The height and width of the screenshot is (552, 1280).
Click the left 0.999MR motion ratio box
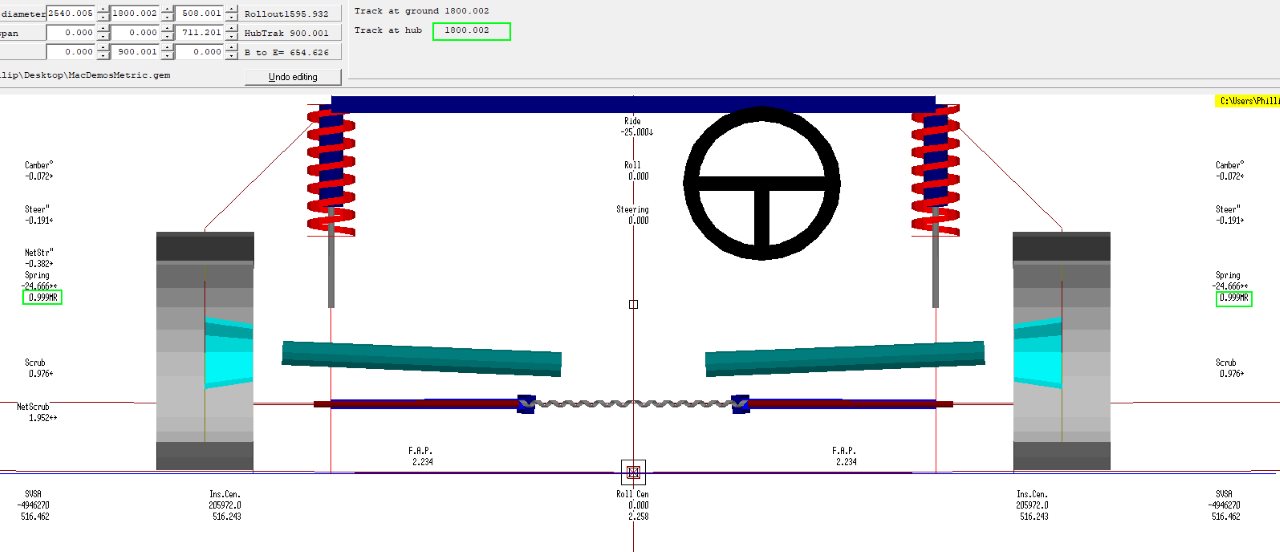click(43, 298)
